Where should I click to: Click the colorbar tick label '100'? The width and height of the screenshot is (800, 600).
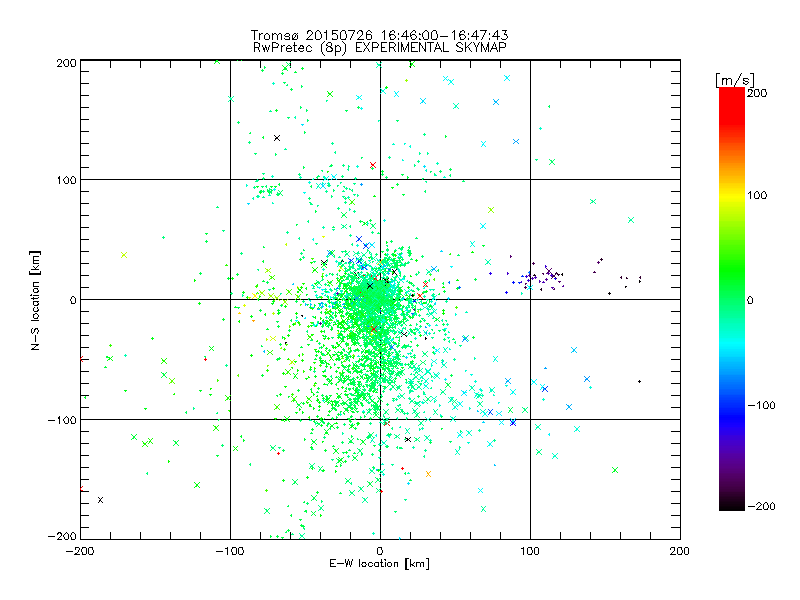[757, 195]
